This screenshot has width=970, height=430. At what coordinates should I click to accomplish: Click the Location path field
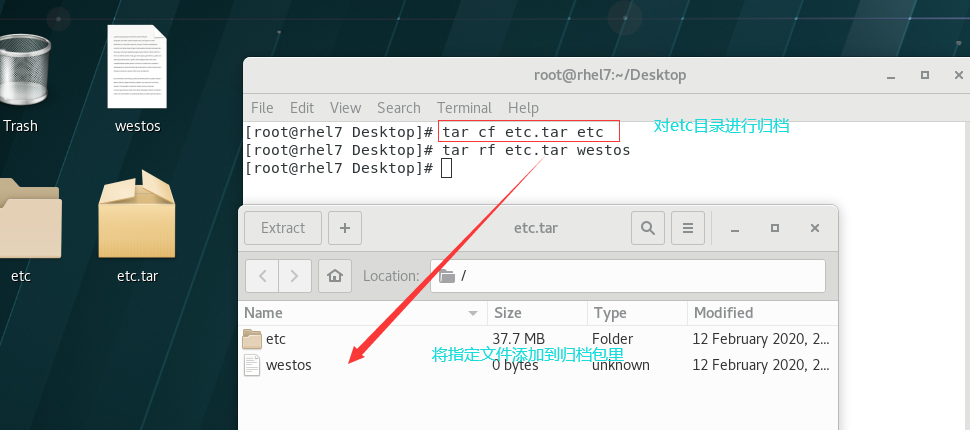(x=628, y=276)
